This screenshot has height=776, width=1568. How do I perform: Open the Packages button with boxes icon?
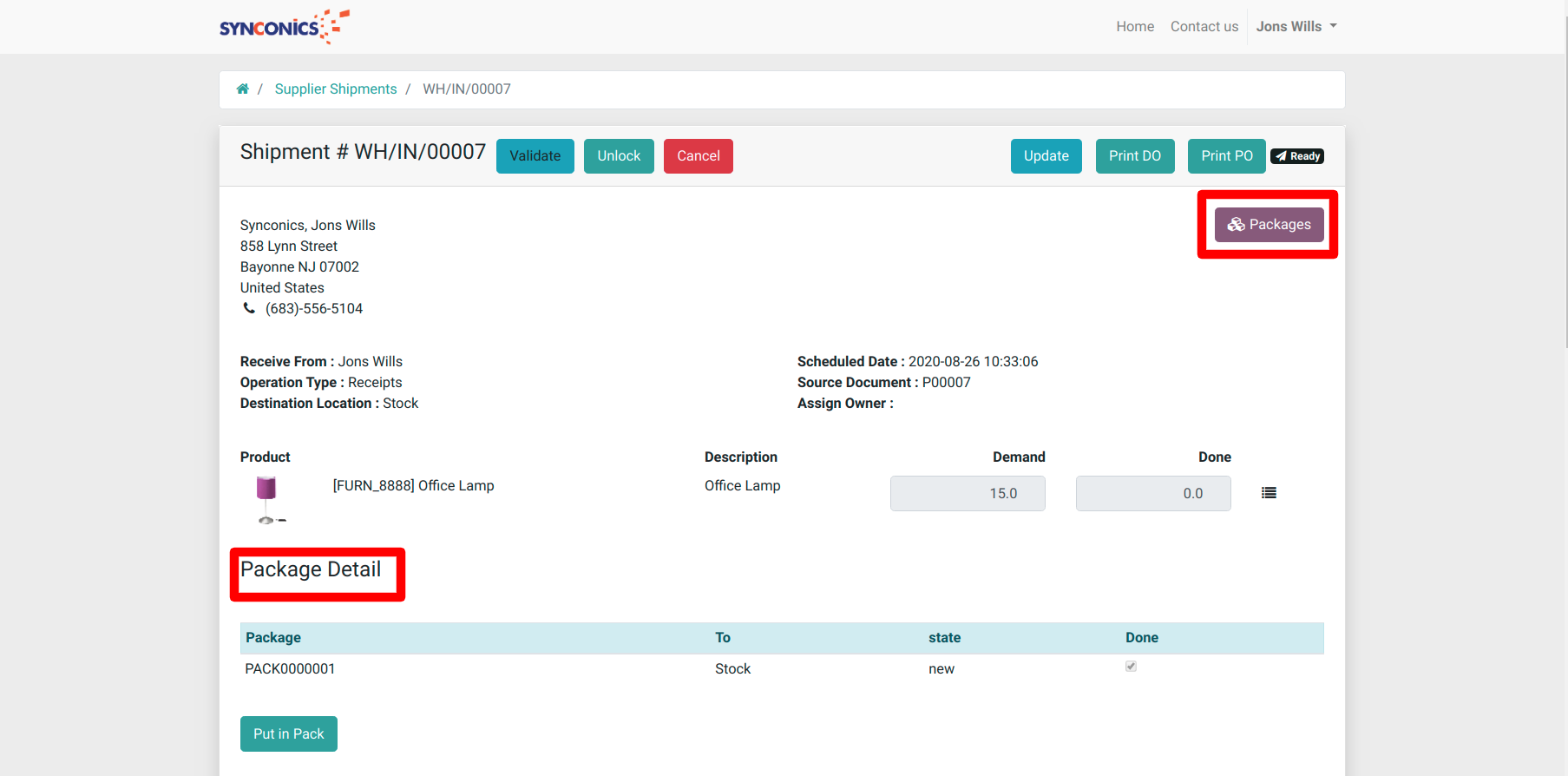1269,225
